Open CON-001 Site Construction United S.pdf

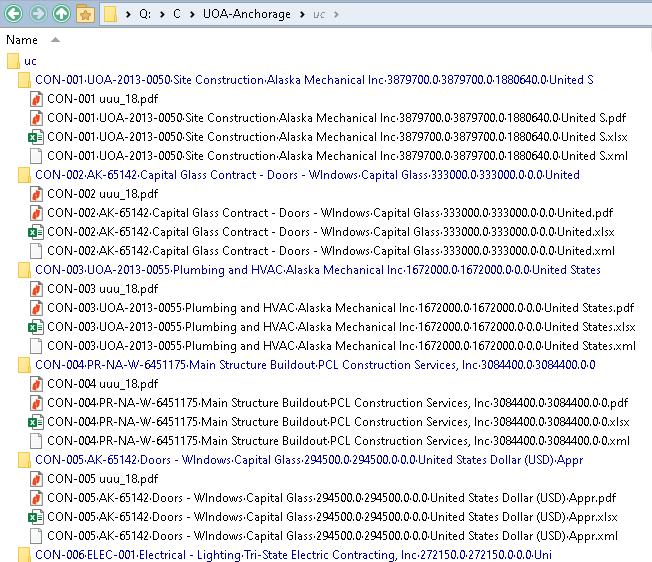[x=336, y=118]
